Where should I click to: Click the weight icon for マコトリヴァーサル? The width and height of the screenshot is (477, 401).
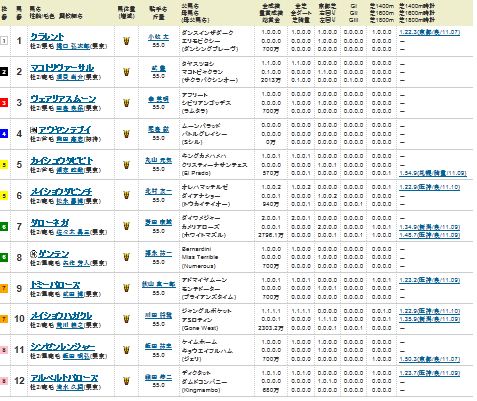tap(126, 72)
